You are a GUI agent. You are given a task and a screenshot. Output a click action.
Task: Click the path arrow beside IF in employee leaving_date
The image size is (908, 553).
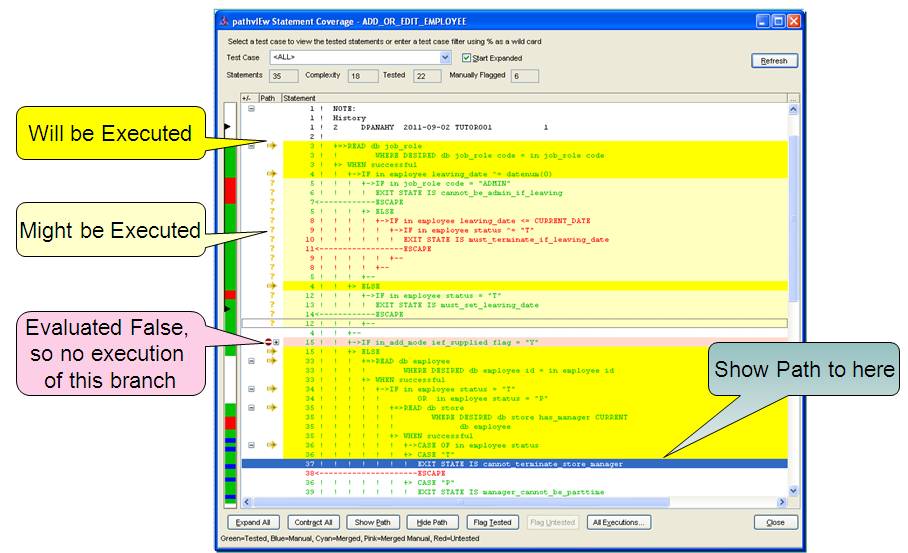271,174
